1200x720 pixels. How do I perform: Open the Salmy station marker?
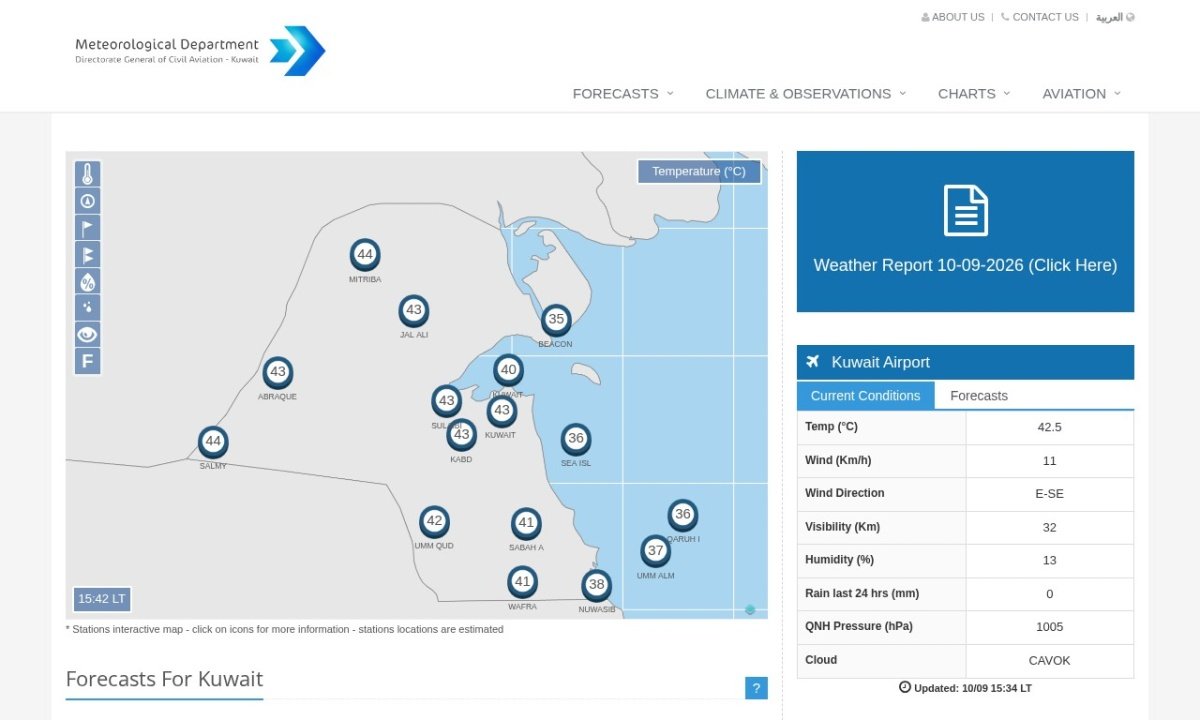click(x=212, y=441)
